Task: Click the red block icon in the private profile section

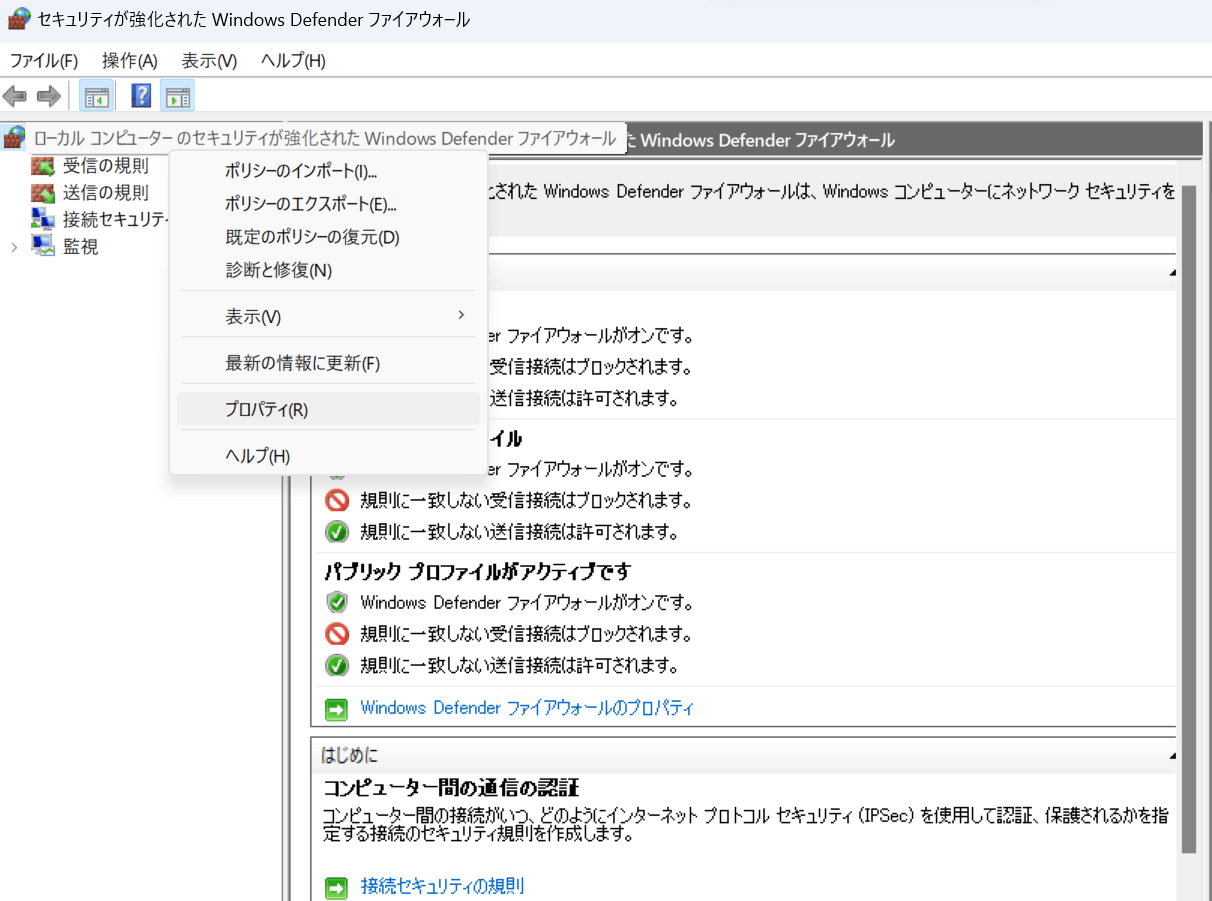Action: point(337,500)
